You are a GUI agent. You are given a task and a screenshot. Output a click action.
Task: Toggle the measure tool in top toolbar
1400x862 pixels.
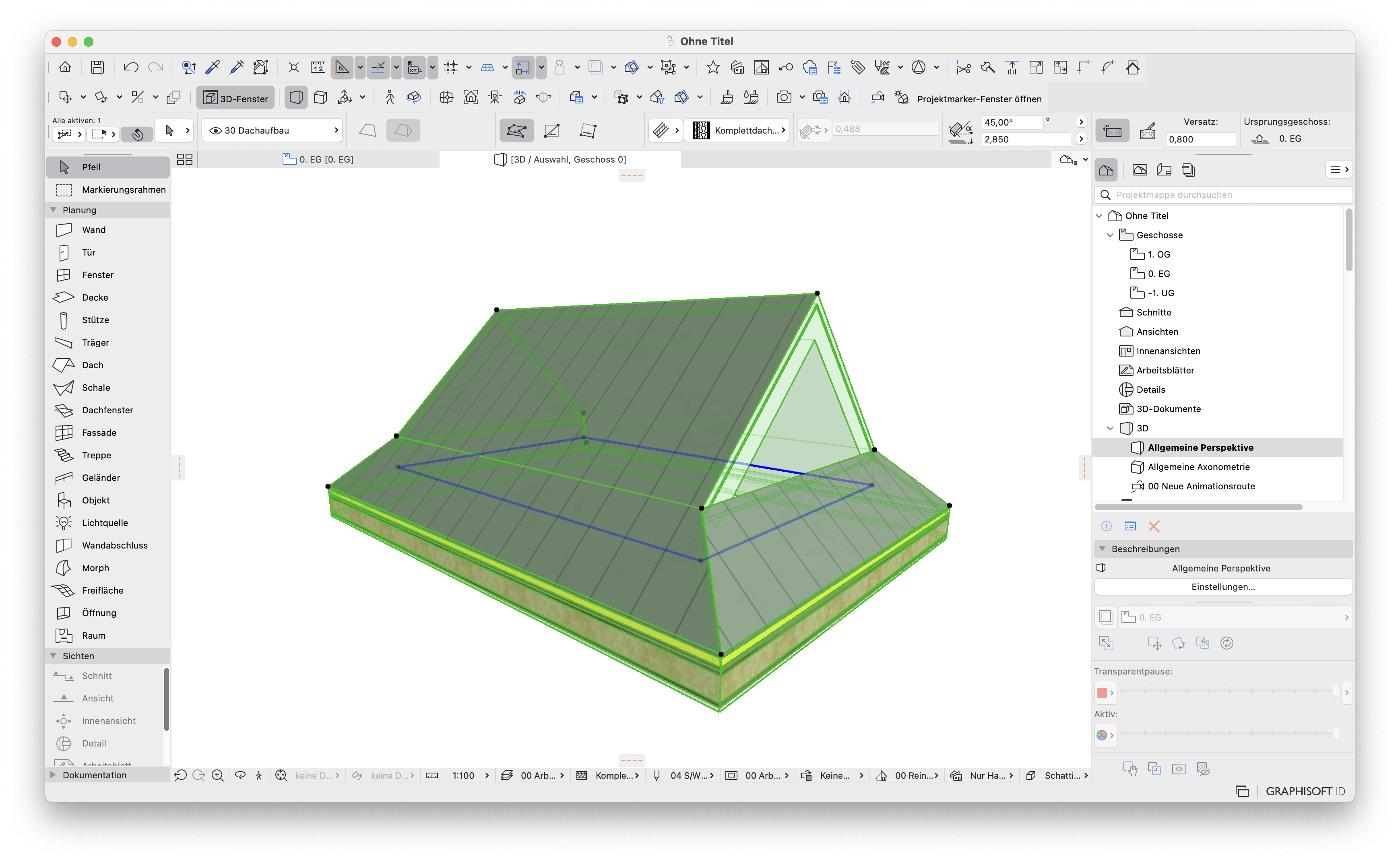(318, 67)
